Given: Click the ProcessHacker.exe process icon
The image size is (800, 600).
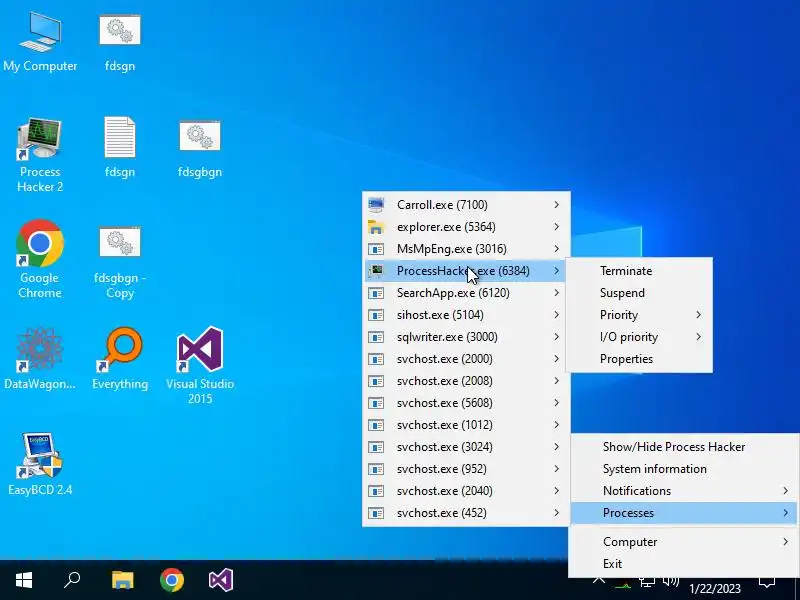Looking at the screenshot, I should 376,271.
